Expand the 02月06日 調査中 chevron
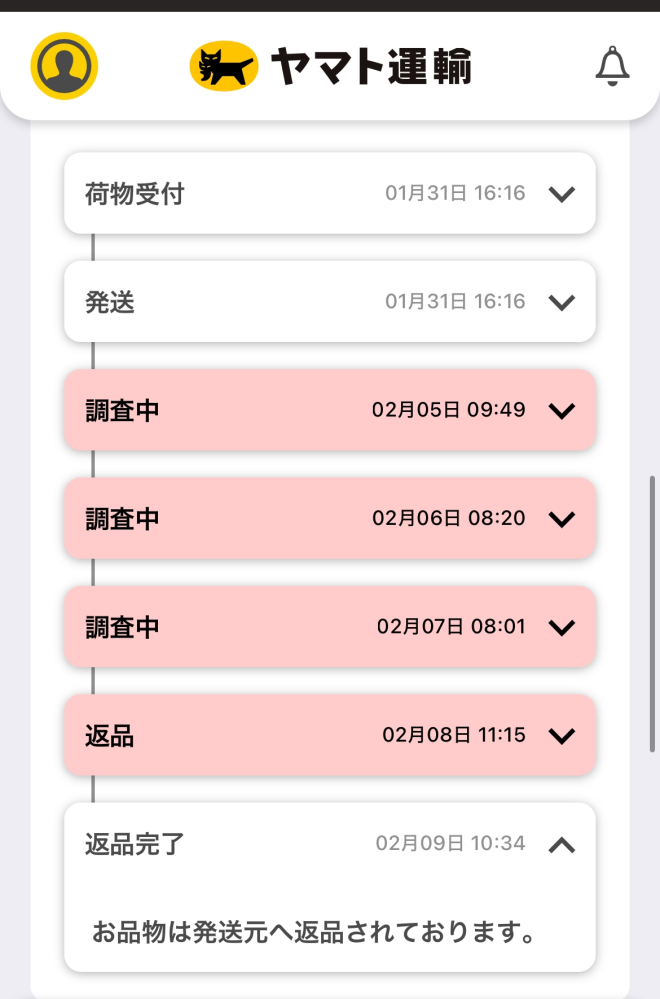Screen dimensions: 660x999 pyautogui.click(x=562, y=519)
